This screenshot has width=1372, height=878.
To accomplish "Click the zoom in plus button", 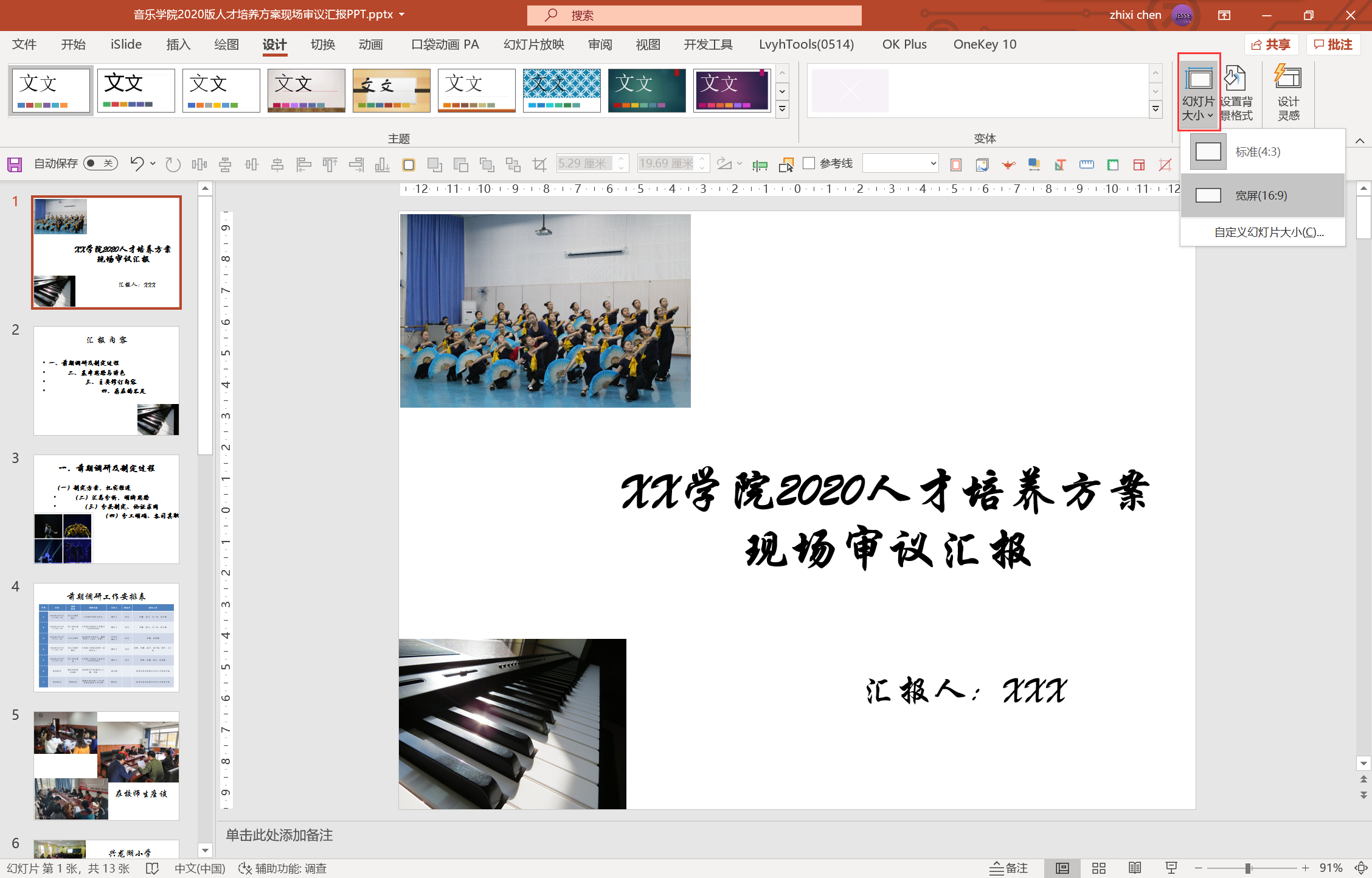I will coord(1305,868).
